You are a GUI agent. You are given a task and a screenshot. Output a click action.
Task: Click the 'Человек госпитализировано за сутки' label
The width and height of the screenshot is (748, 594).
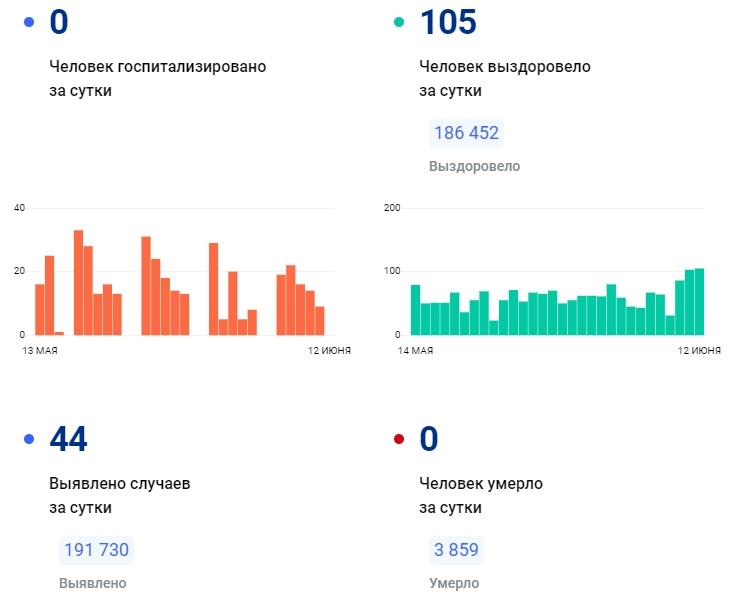coord(157,78)
